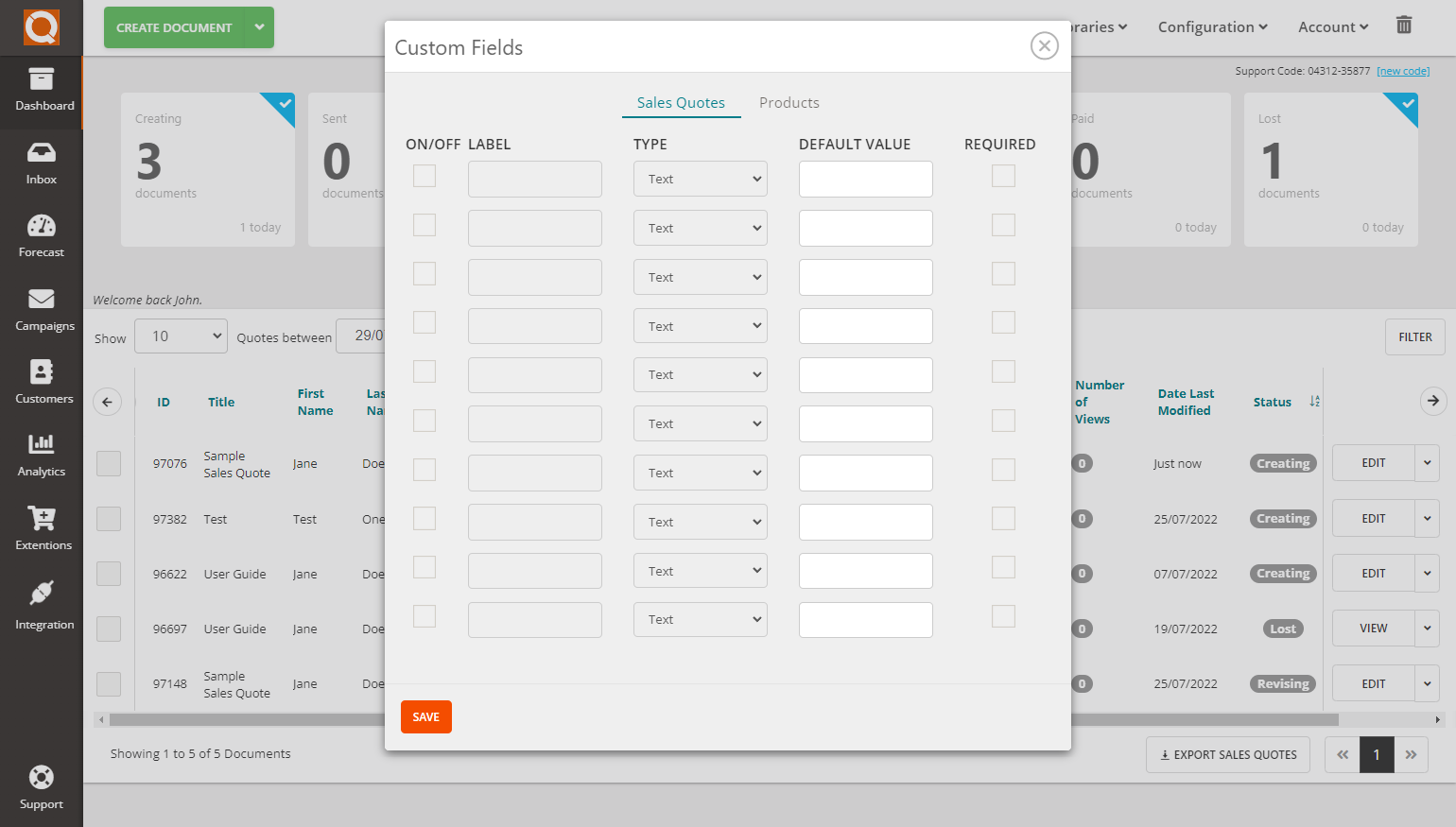The width and height of the screenshot is (1456, 827).
Task: Open the Show entries count dropdown
Action: (x=180, y=336)
